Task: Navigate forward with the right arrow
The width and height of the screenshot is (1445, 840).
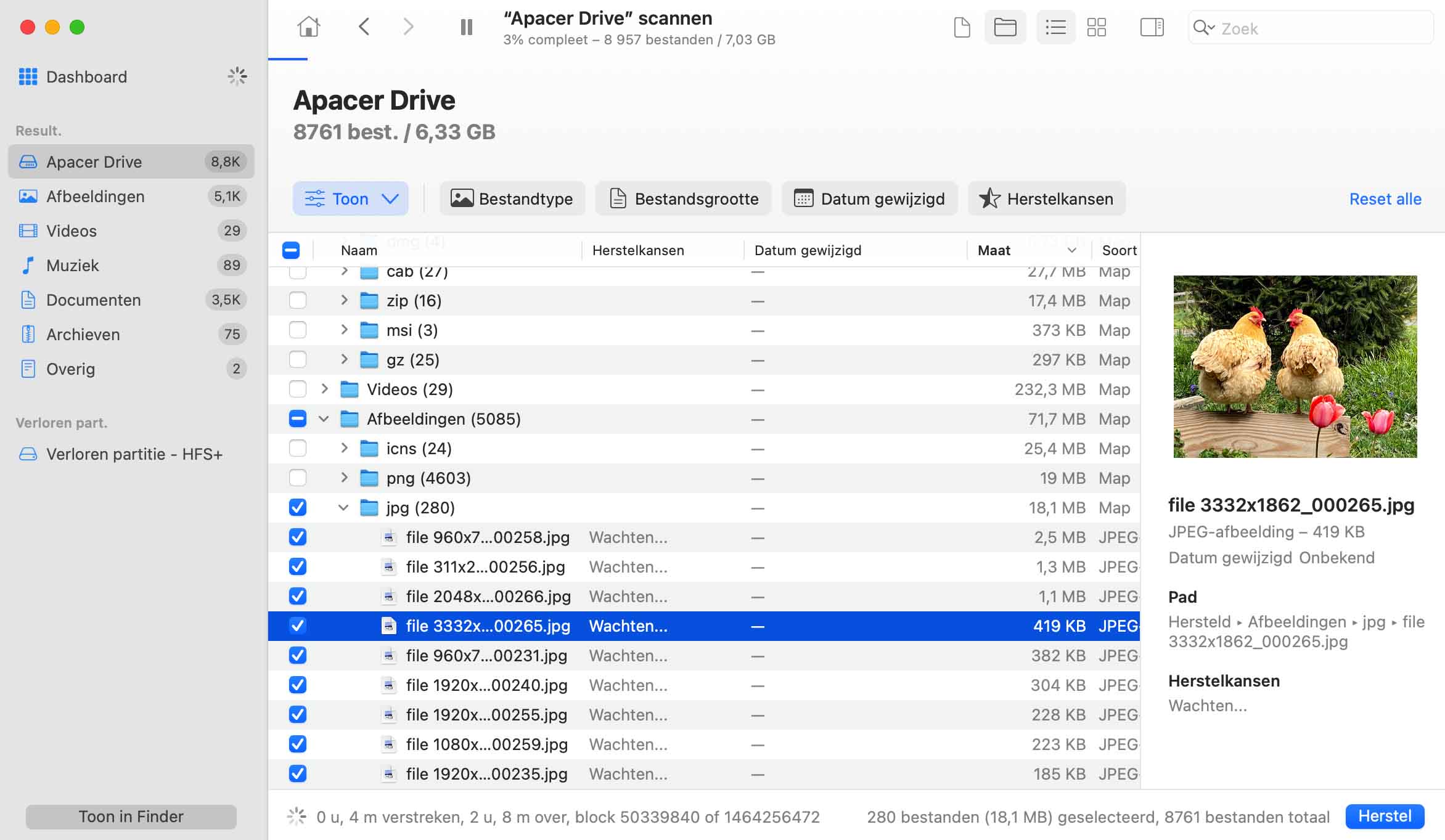Action: [408, 27]
